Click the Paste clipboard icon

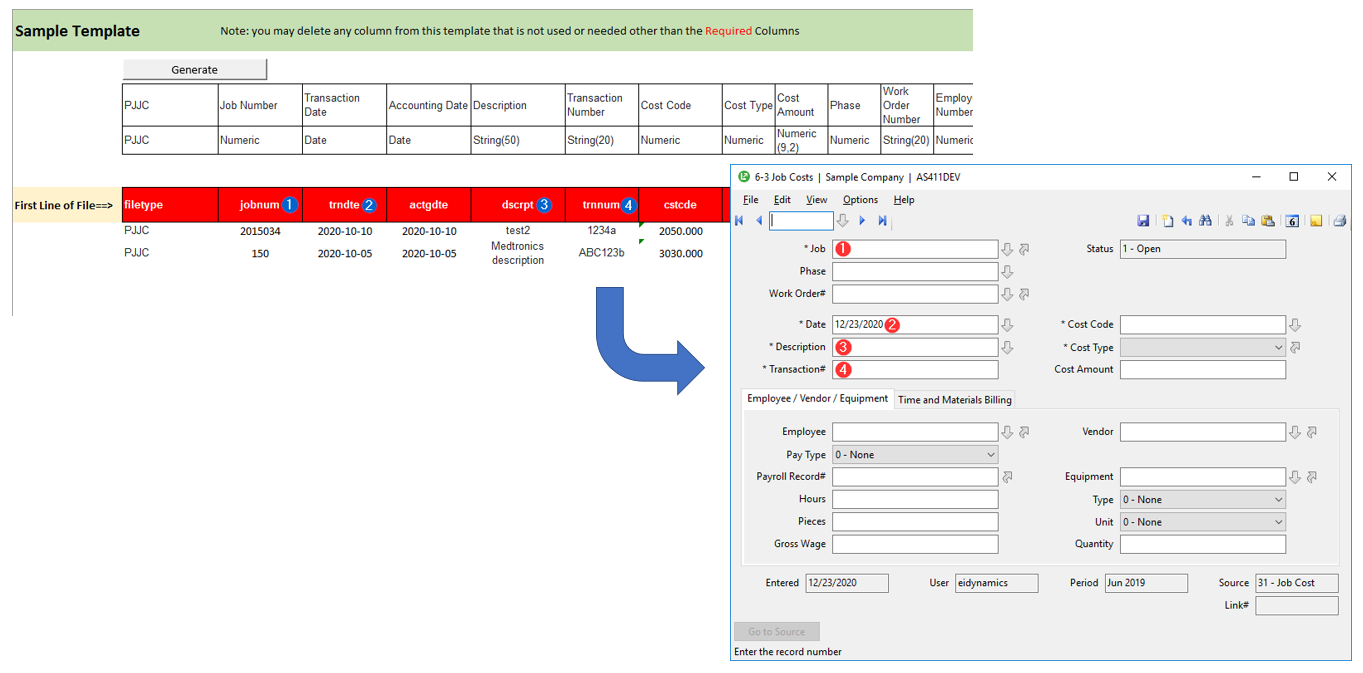click(1268, 221)
